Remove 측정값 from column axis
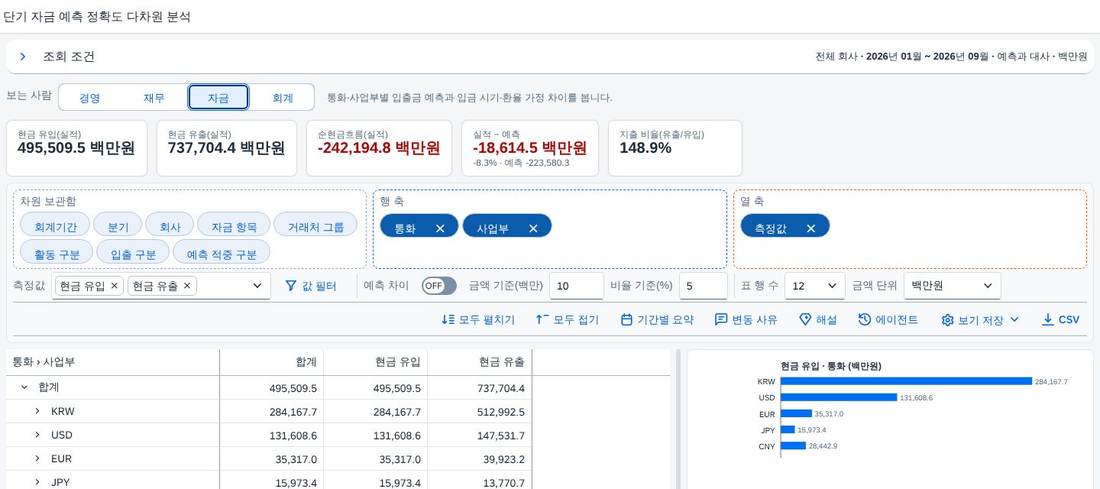This screenshot has width=1100, height=489. 811,228
